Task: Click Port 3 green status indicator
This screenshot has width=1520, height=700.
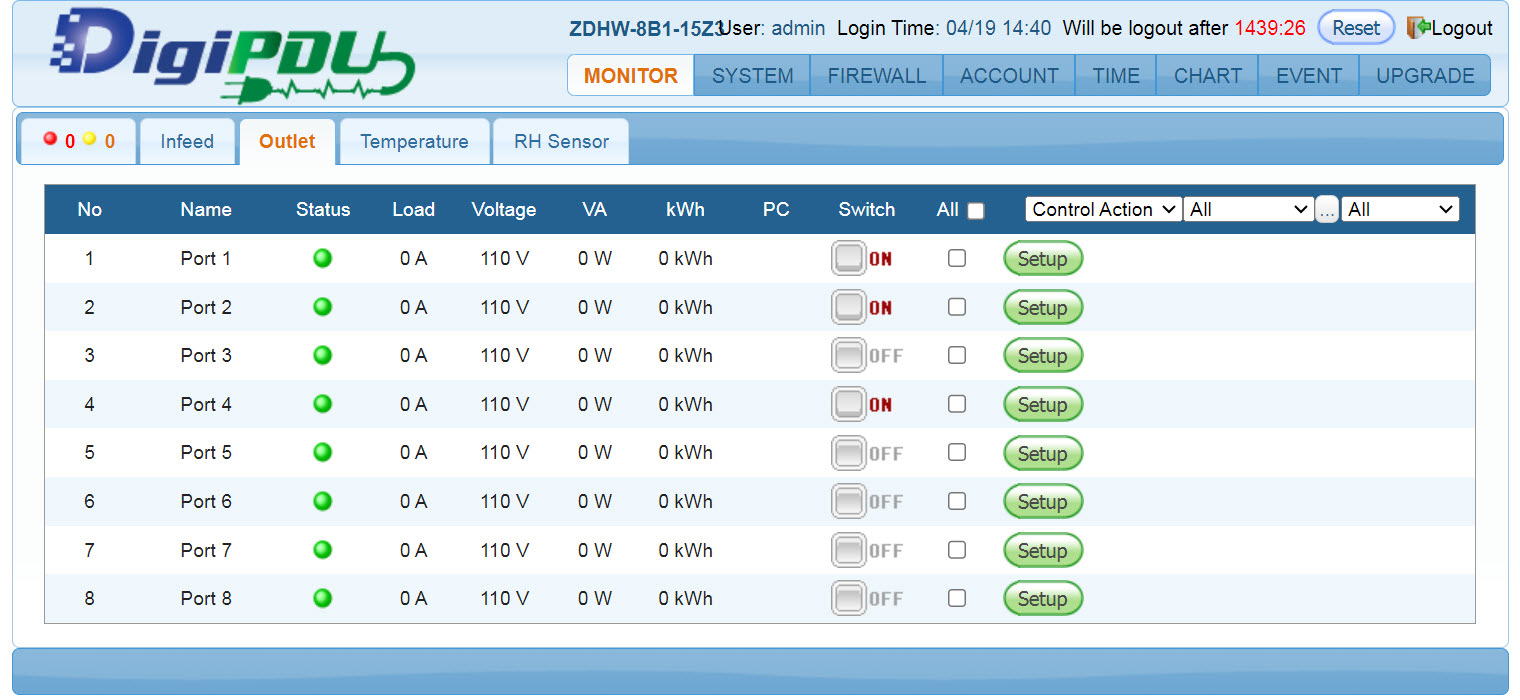Action: point(322,355)
